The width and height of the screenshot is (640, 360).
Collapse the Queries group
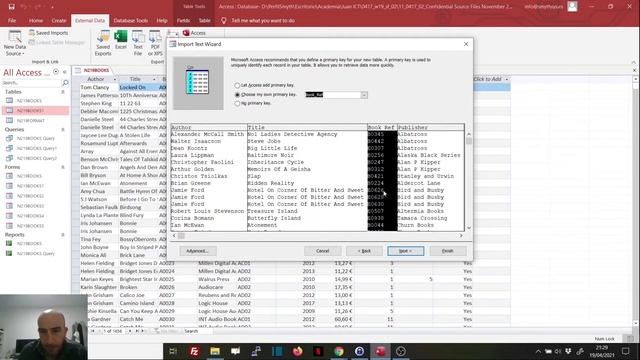tap(63, 129)
